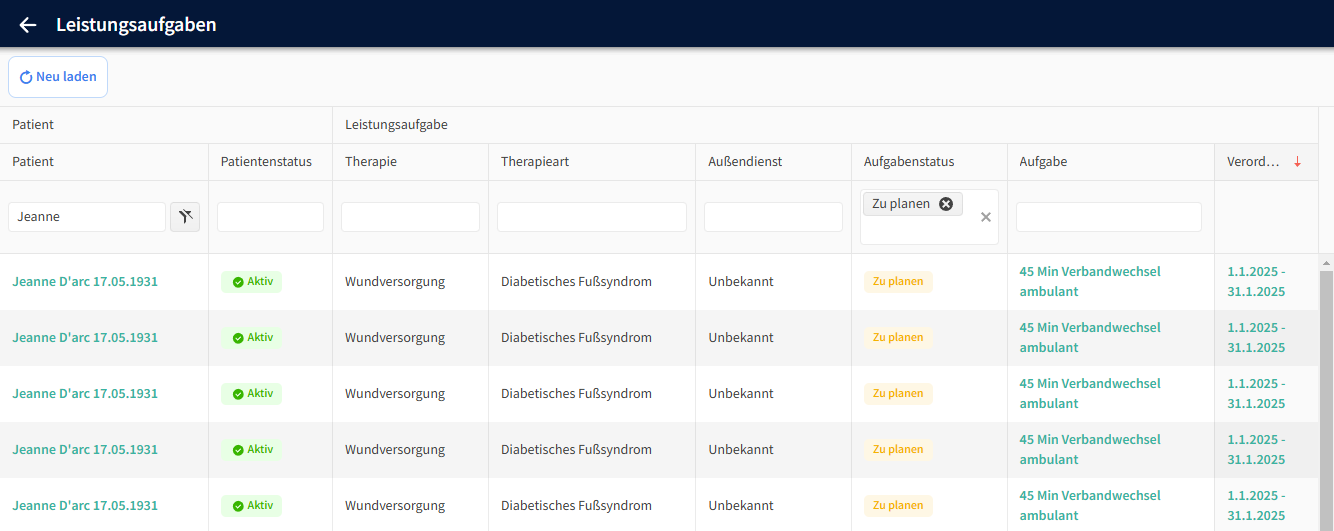The height and width of the screenshot is (531, 1334).
Task: Open the Patientenstatus filter field
Action: [270, 217]
